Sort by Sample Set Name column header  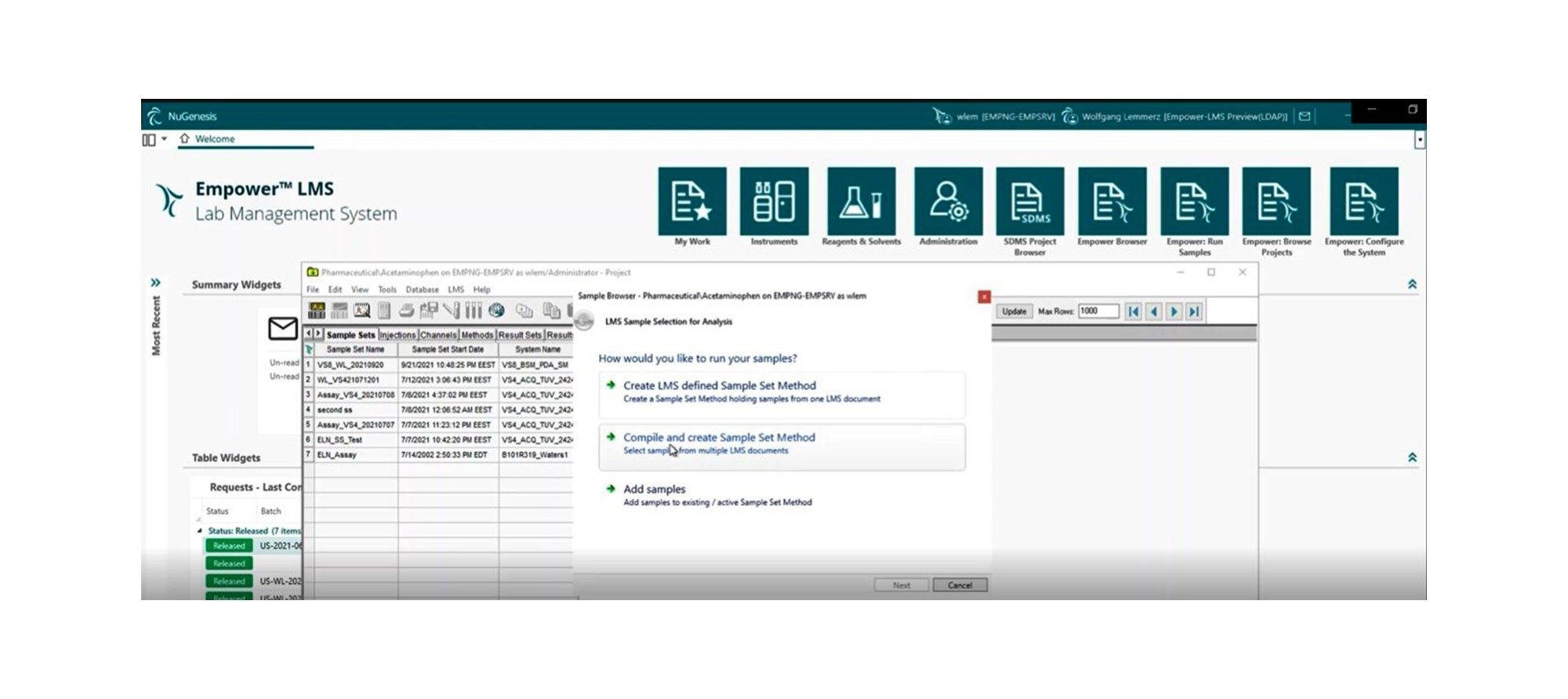tap(355, 349)
